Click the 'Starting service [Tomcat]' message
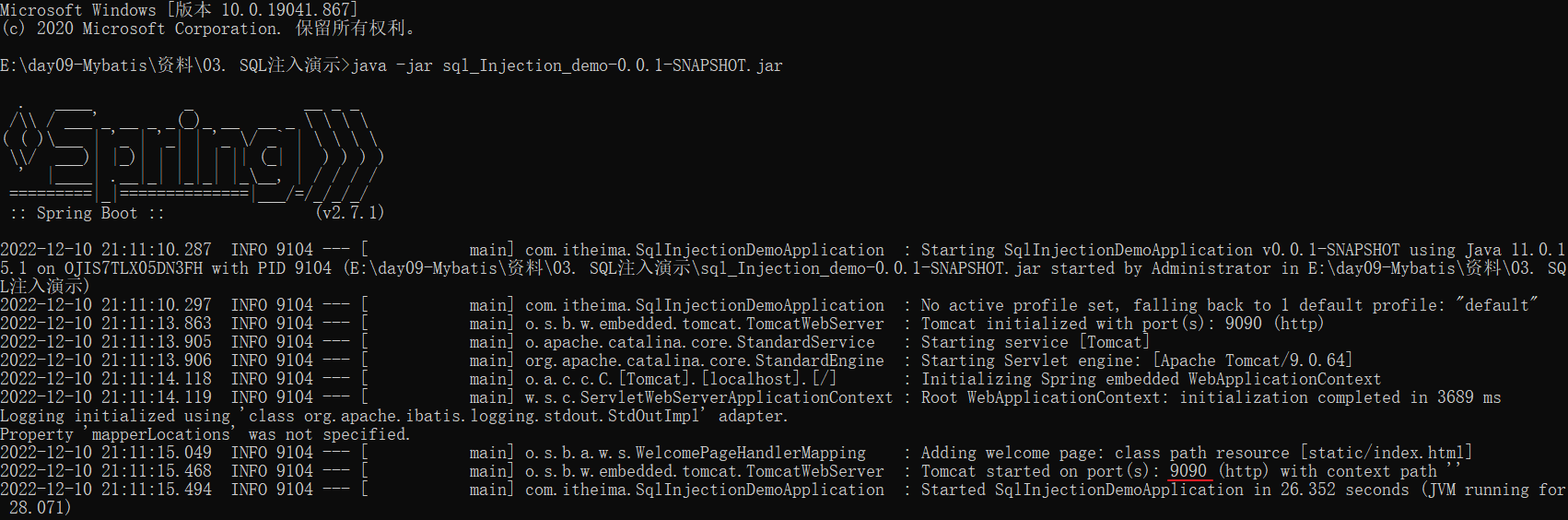Screen dimensions: 1568x520 (x=1036, y=342)
